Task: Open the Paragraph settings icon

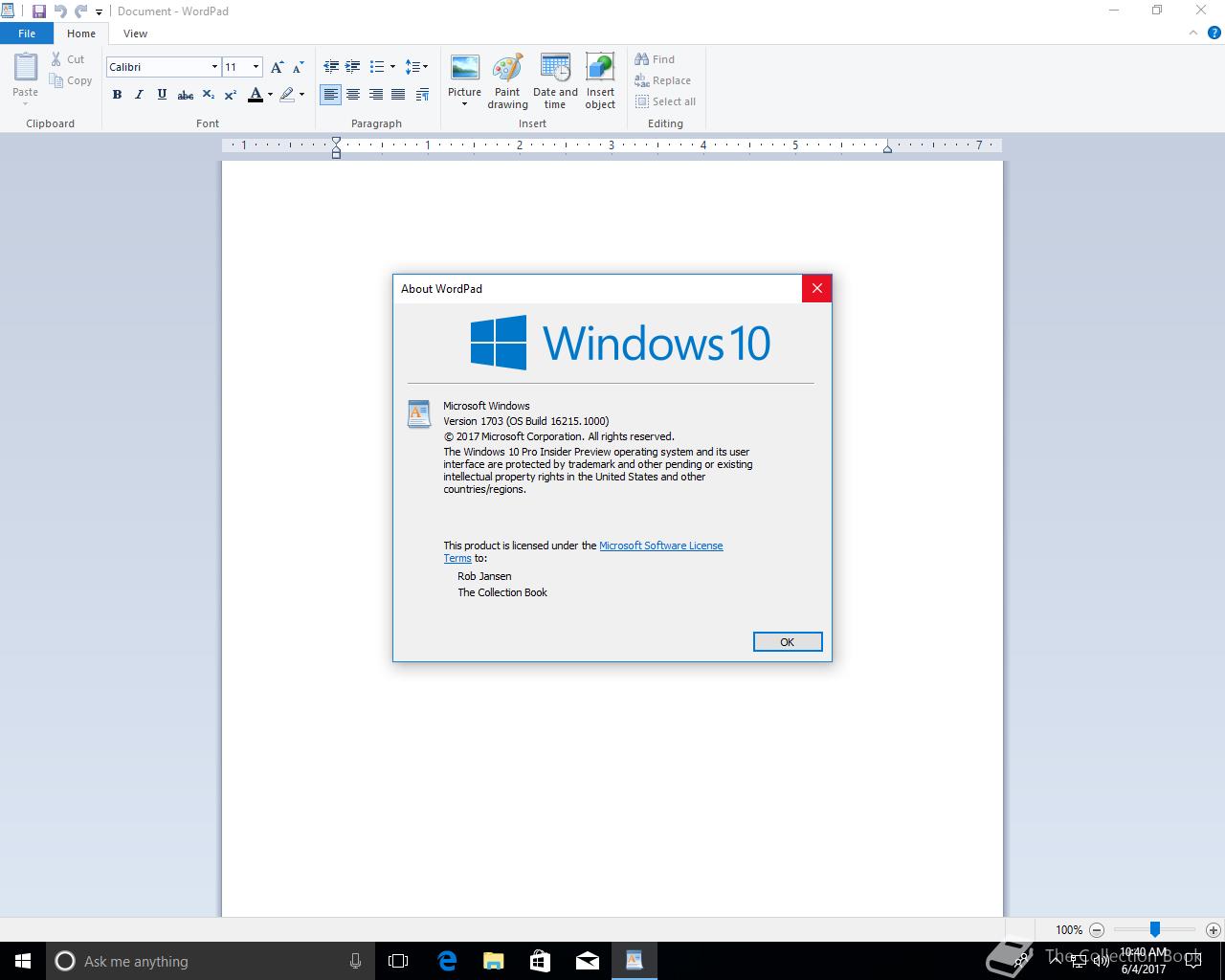Action: [x=422, y=95]
